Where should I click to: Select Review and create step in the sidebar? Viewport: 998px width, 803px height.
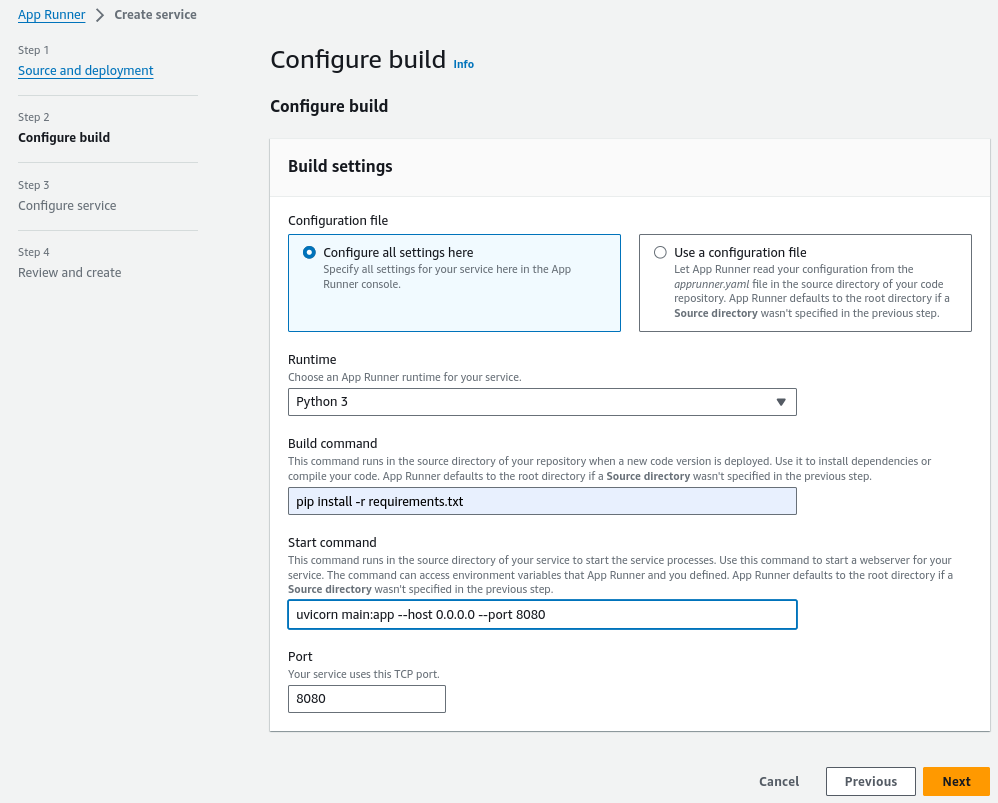coord(70,273)
